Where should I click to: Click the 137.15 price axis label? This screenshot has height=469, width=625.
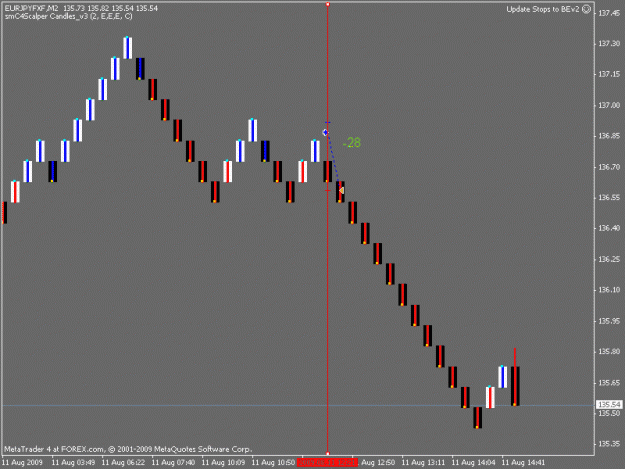[609, 74]
